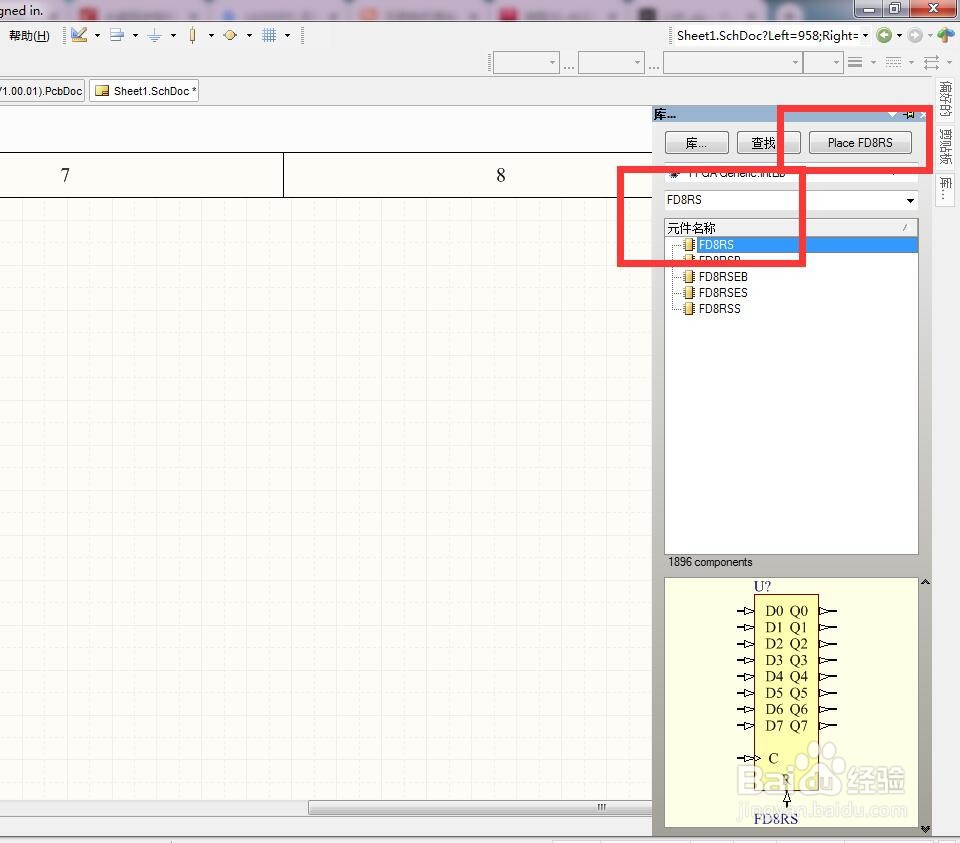Click the simulation sources icon
This screenshot has width=960, height=843.
click(230, 36)
